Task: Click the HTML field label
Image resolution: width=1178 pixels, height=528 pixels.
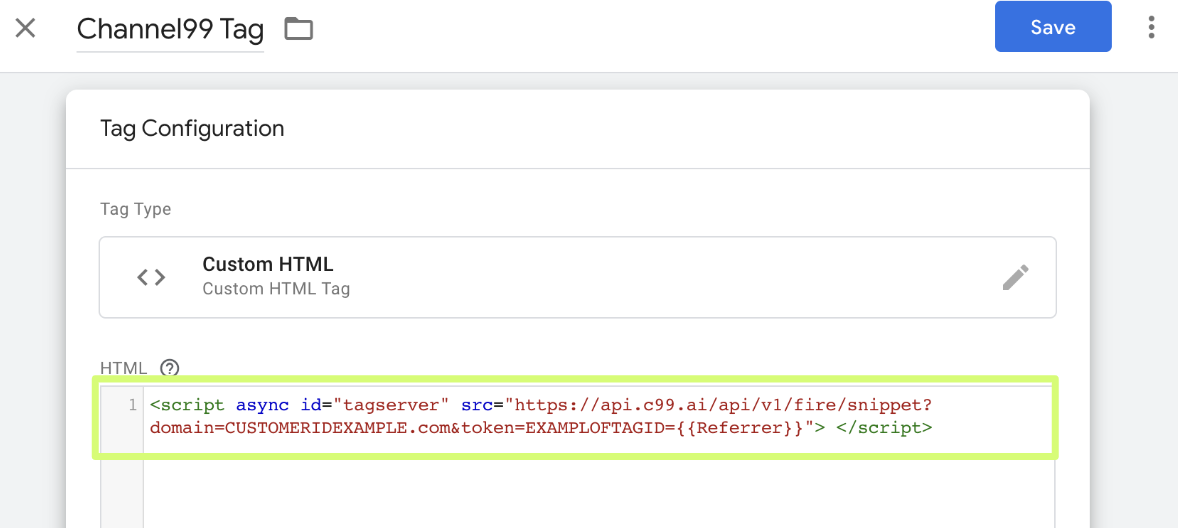Action: 124,367
